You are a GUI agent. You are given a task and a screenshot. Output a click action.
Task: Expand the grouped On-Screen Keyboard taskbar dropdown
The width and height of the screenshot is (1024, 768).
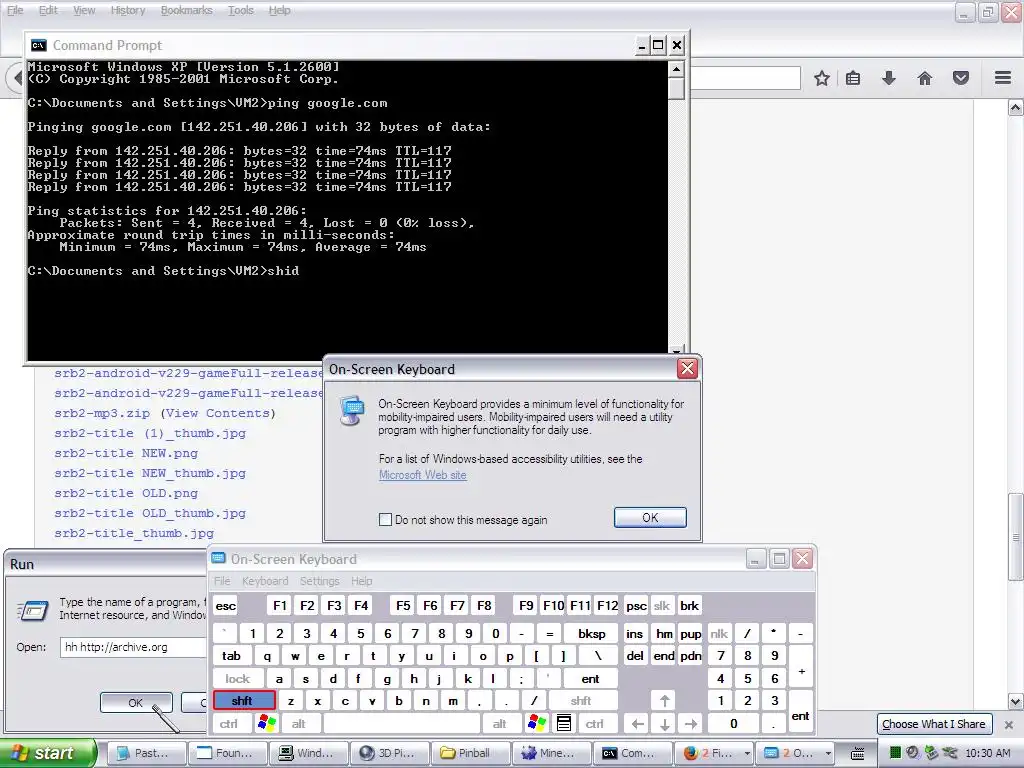pos(828,753)
